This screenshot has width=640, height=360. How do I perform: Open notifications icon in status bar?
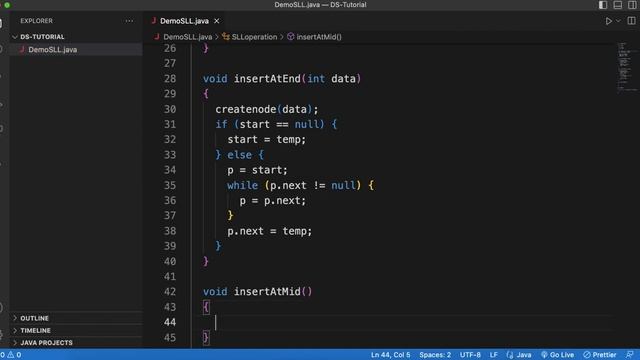[x=630, y=355]
